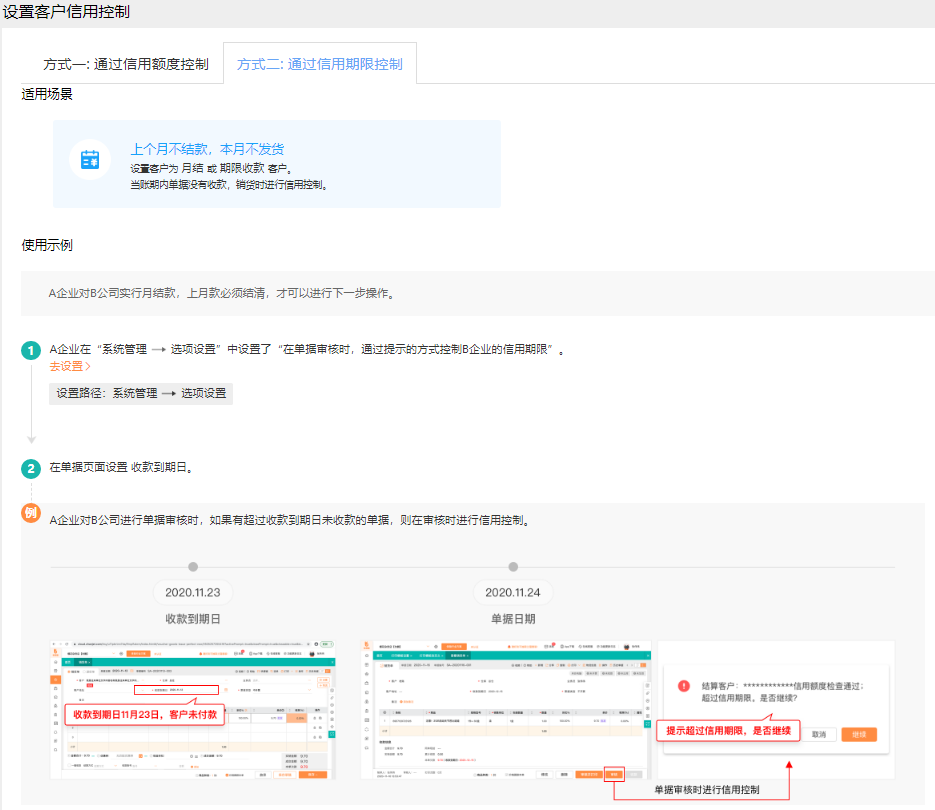Click the red callout 收款到期日11月23日，客户未付款
Viewport: 935px width, 810px height.
pos(144,715)
